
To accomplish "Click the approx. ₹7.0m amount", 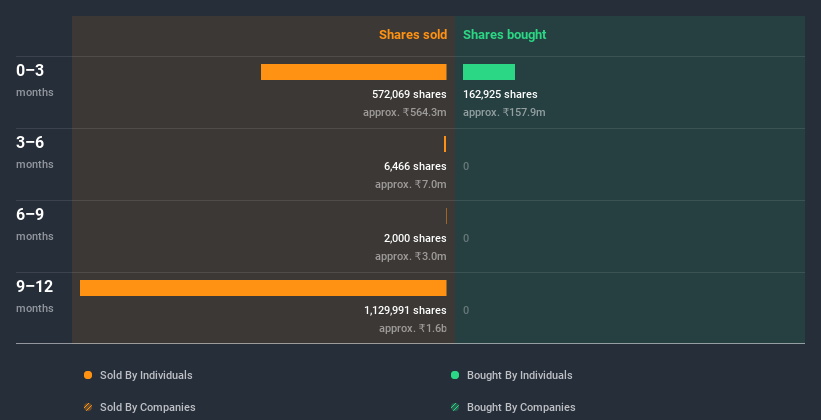I will coord(411,184).
